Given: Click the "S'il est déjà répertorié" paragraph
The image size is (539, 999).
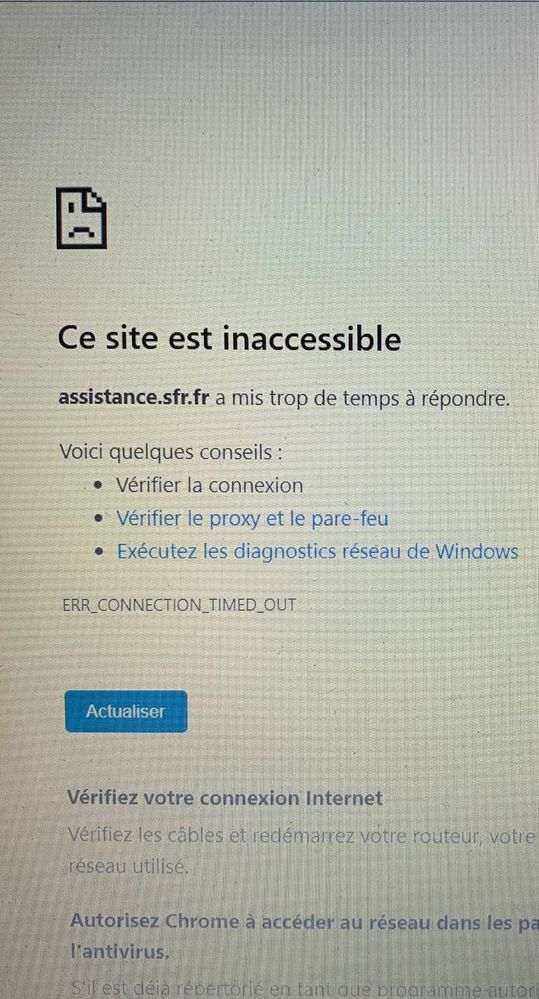Looking at the screenshot, I should point(305,989).
